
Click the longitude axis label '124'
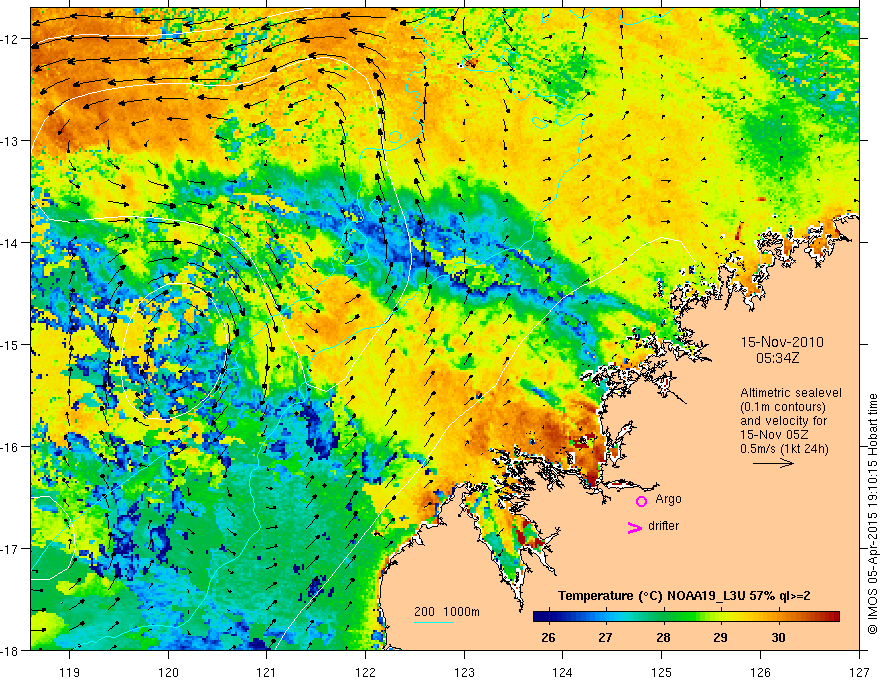(x=563, y=672)
